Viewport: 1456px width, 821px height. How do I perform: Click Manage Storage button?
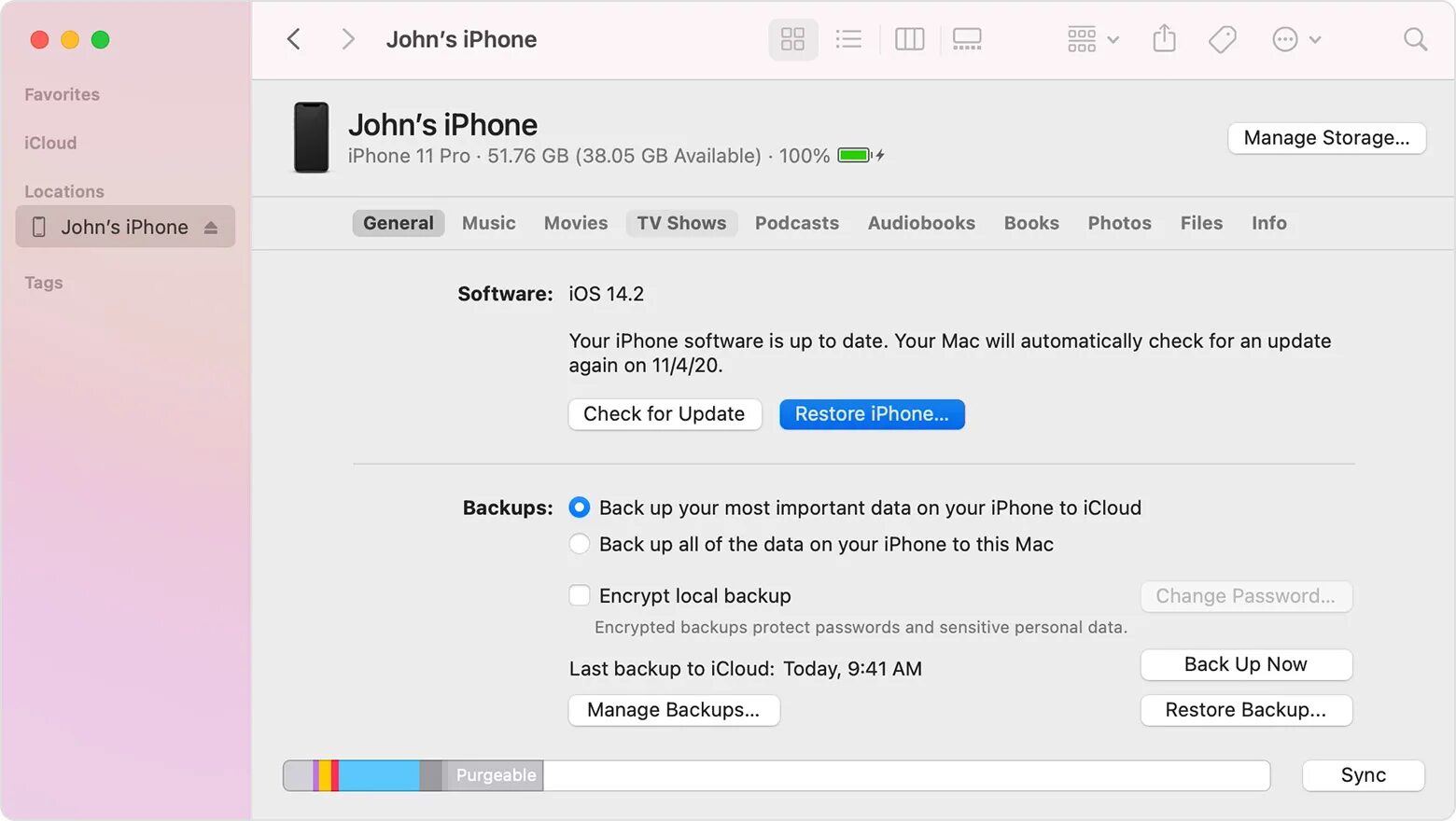click(x=1326, y=138)
